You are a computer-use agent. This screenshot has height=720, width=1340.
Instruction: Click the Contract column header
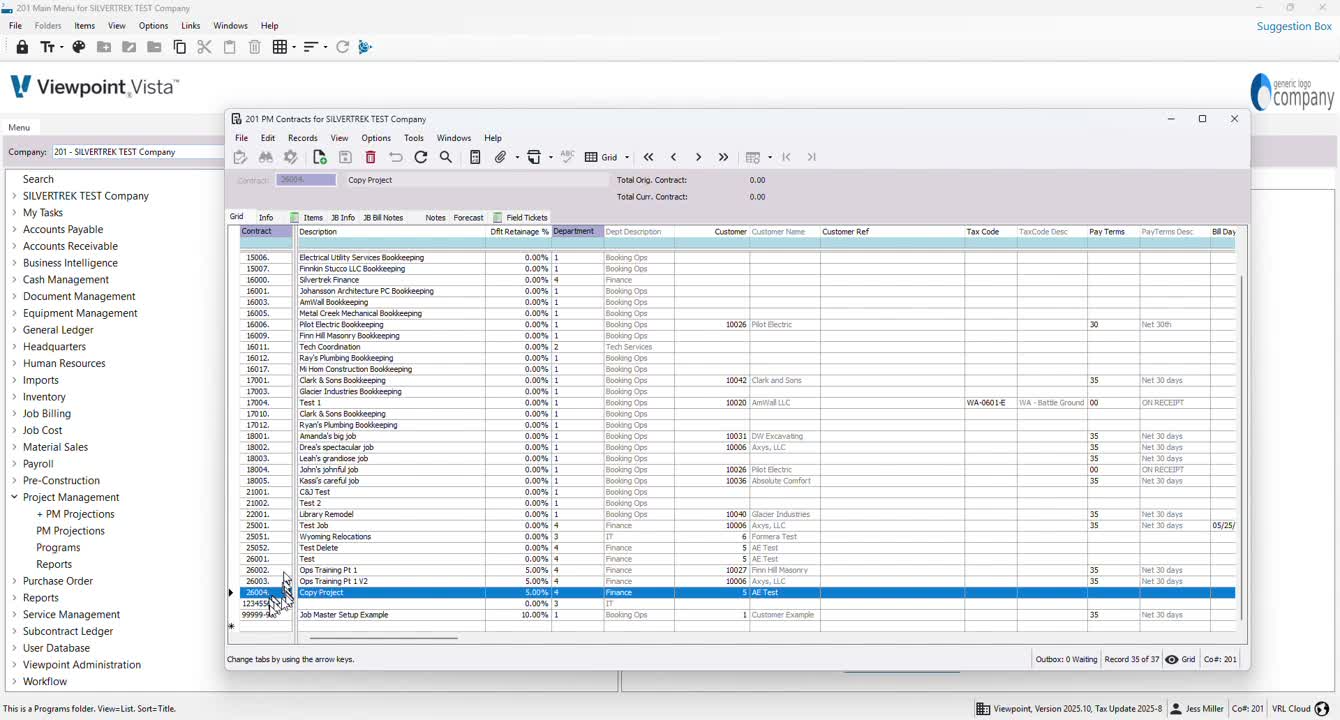pos(266,232)
